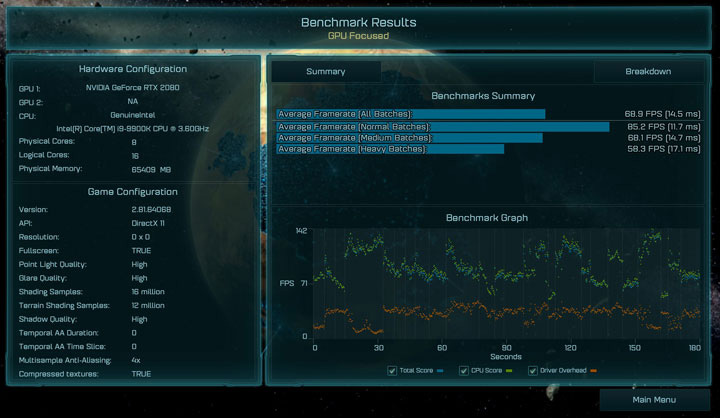Click the 85.2 FPS (11.7 ms) value
Viewport: 720px width, 418px height.
click(664, 127)
